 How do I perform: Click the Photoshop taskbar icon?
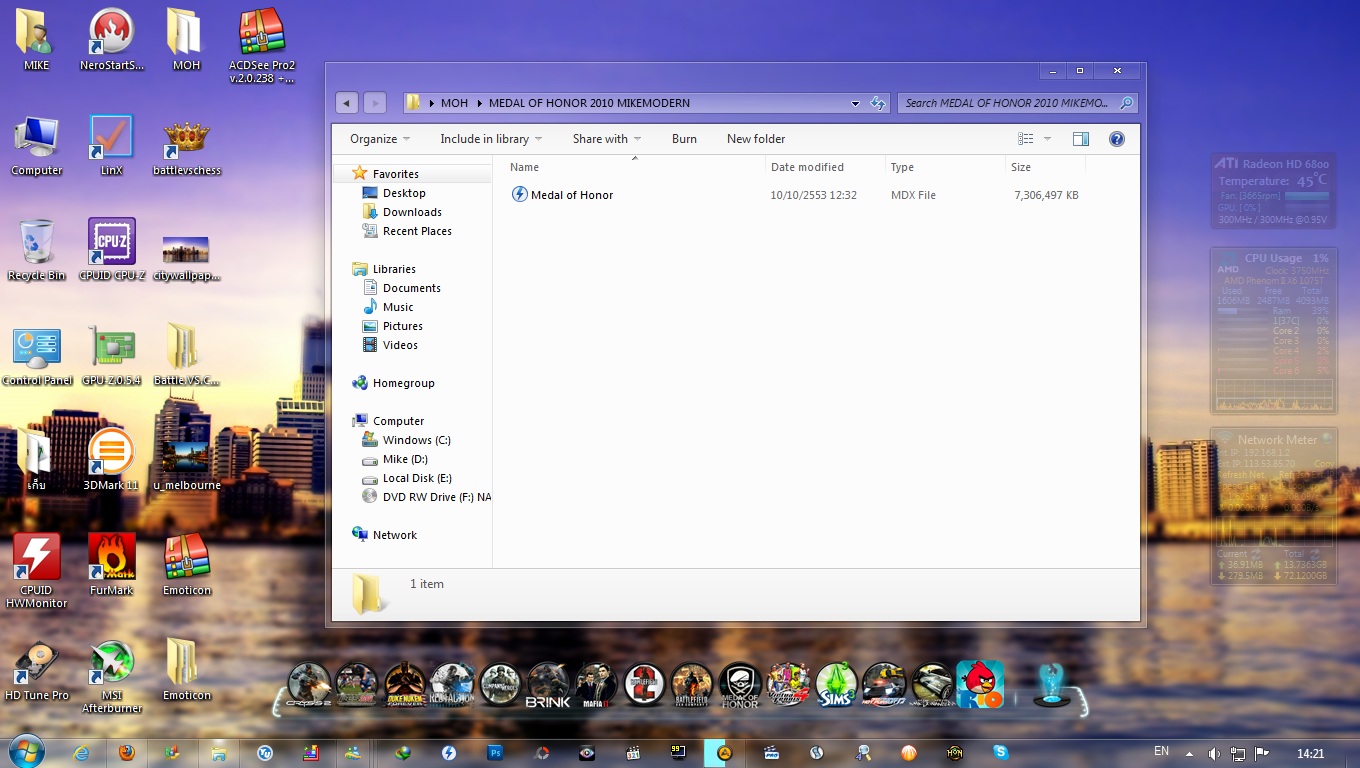[x=495, y=753]
